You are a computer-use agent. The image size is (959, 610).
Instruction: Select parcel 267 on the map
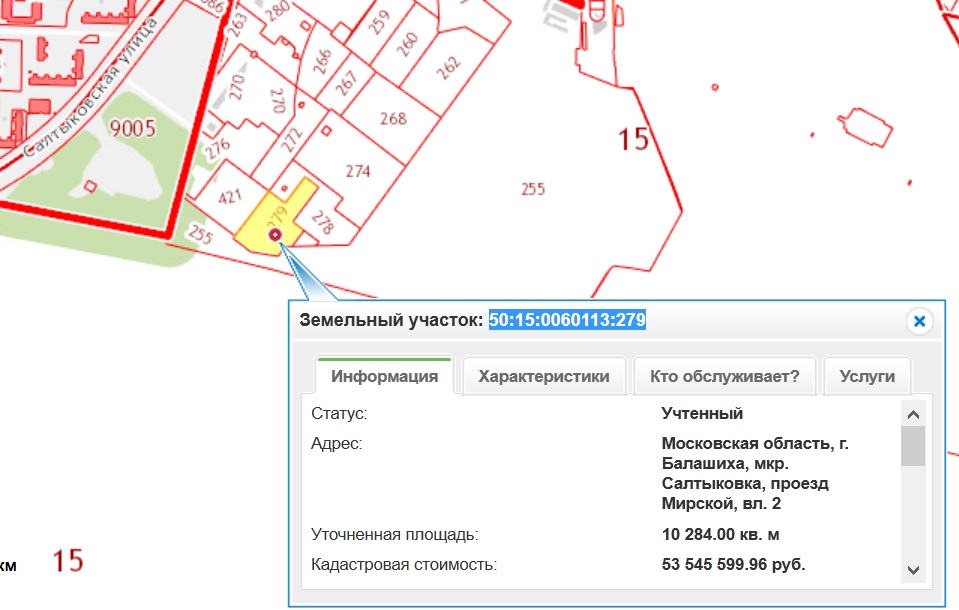point(346,84)
